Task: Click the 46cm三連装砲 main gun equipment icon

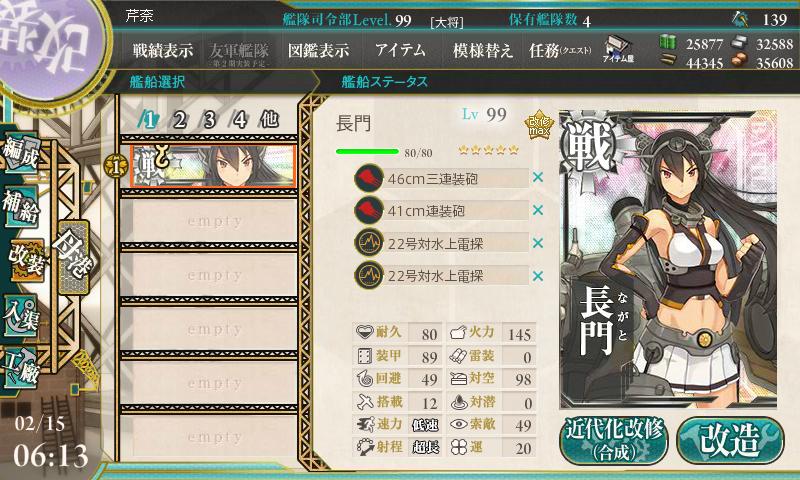Action: click(369, 179)
